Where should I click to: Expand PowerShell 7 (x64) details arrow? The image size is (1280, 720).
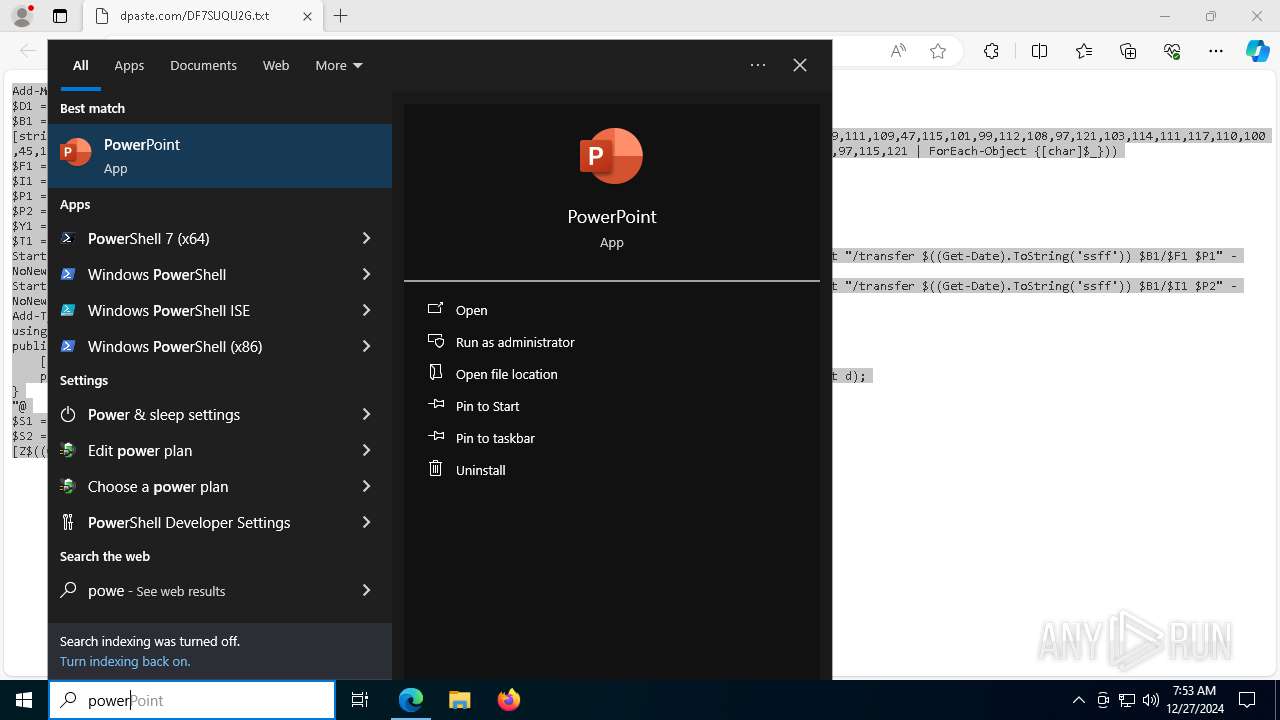[366, 238]
